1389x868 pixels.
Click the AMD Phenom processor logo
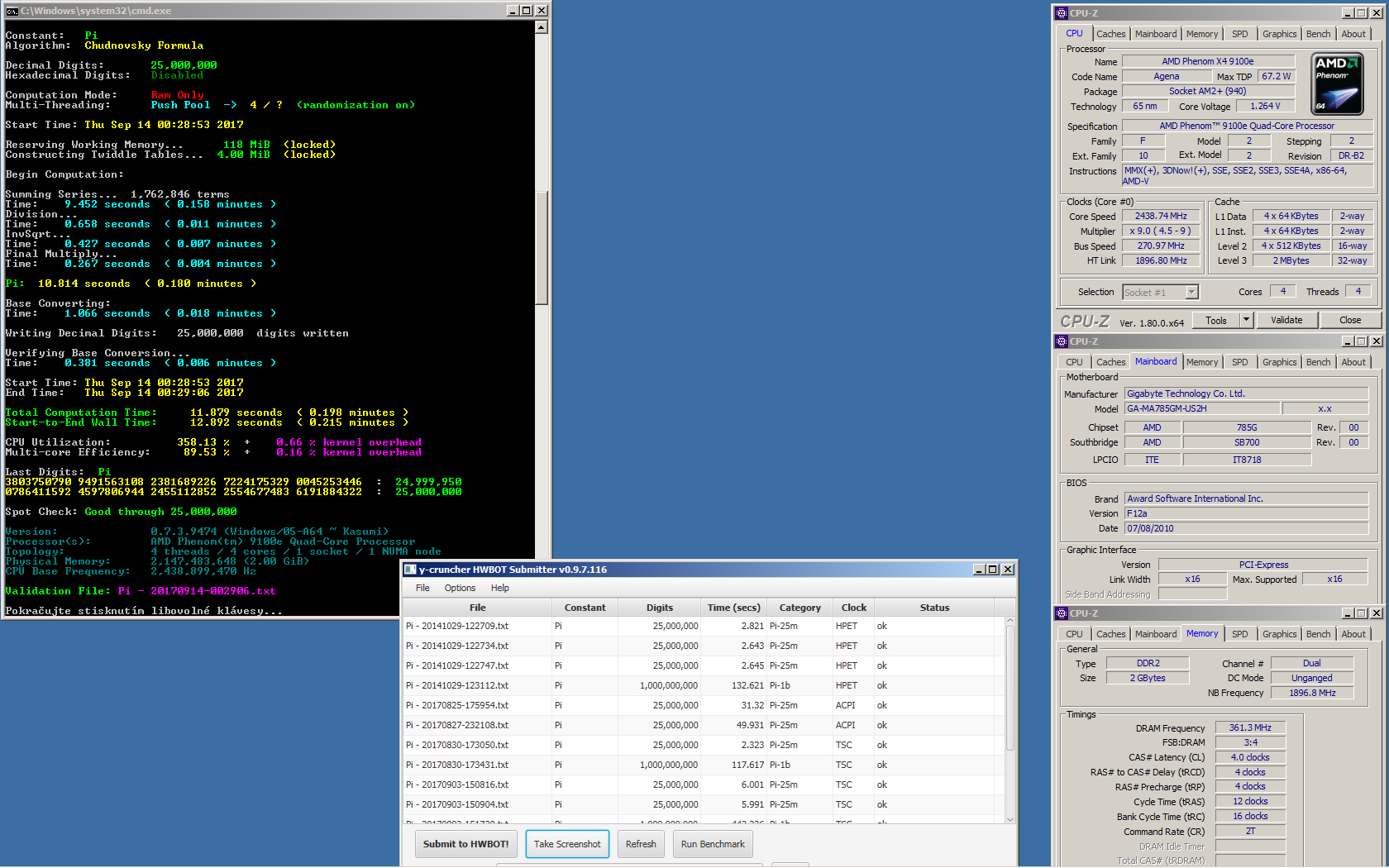[1338, 83]
